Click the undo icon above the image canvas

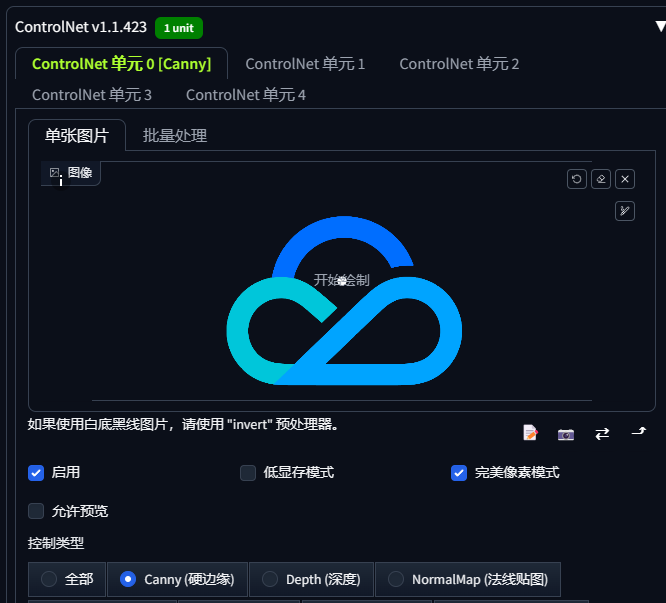click(x=576, y=179)
